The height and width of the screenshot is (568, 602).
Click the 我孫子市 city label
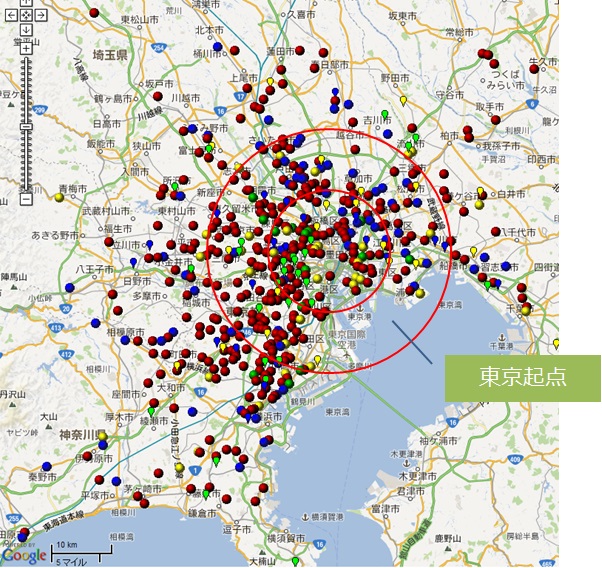[x=501, y=146]
